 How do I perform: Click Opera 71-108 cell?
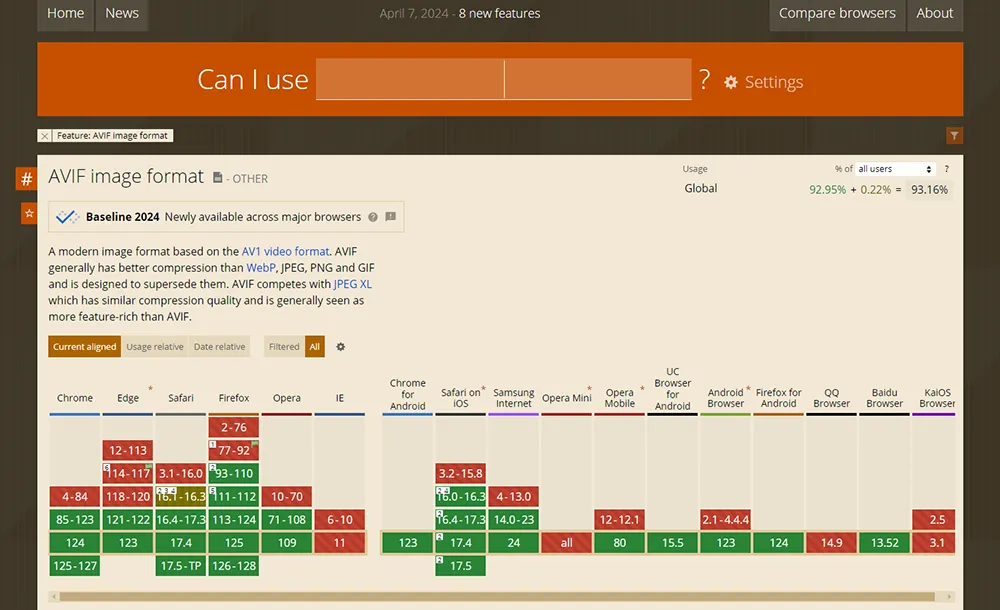coord(286,519)
